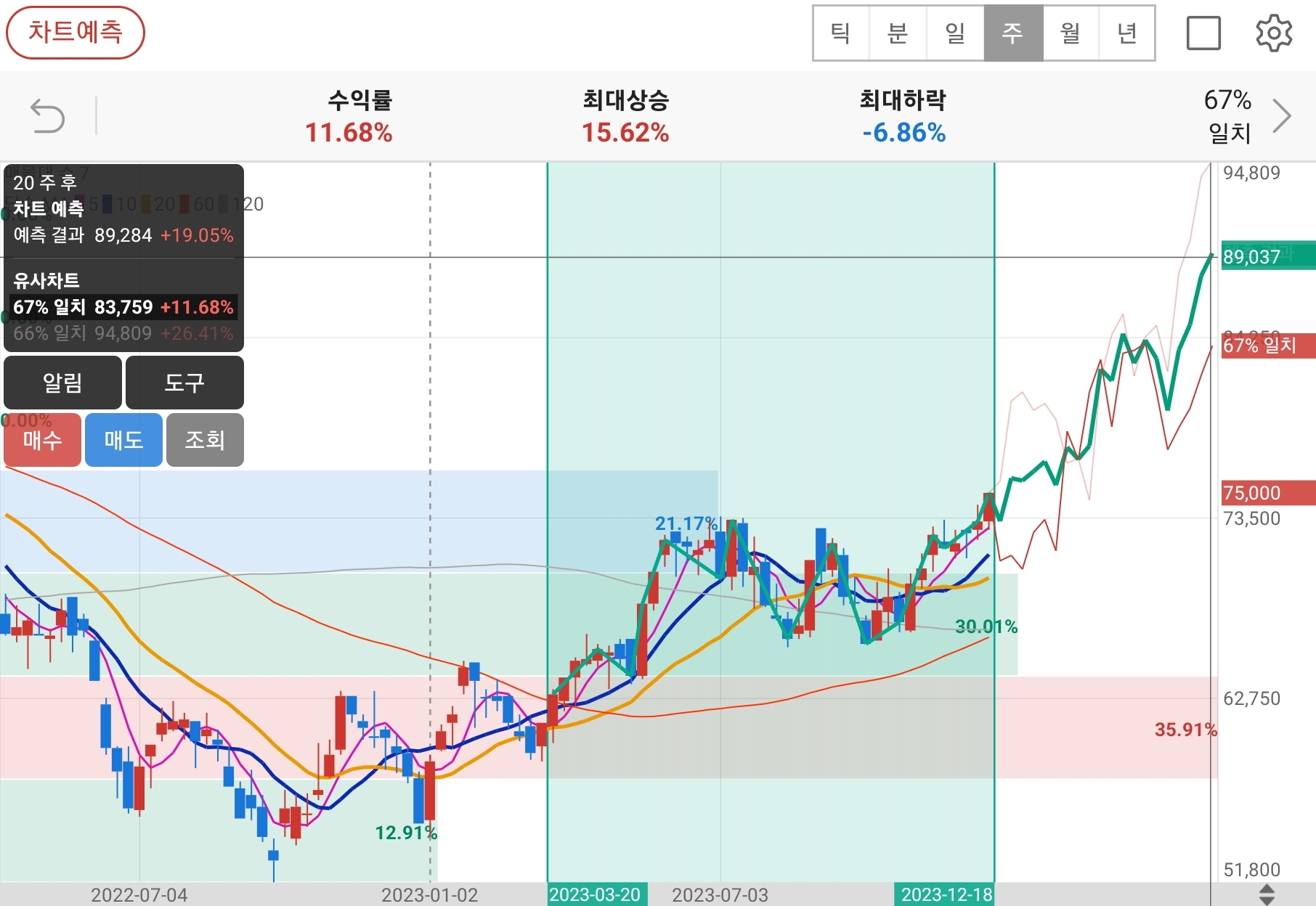Tap the 차트예측 button
Screen dimensions: 1316x906
tap(76, 33)
